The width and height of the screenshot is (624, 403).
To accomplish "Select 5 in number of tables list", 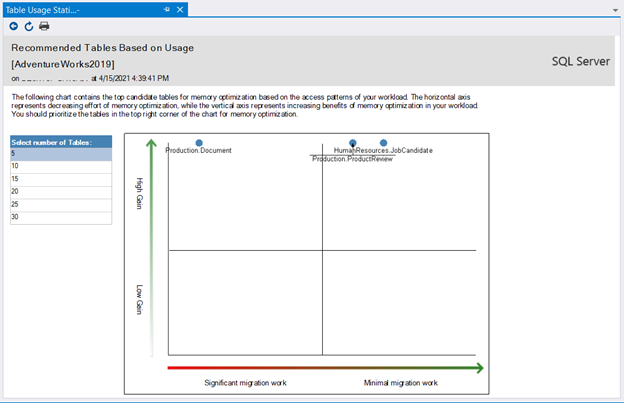I will [x=61, y=154].
